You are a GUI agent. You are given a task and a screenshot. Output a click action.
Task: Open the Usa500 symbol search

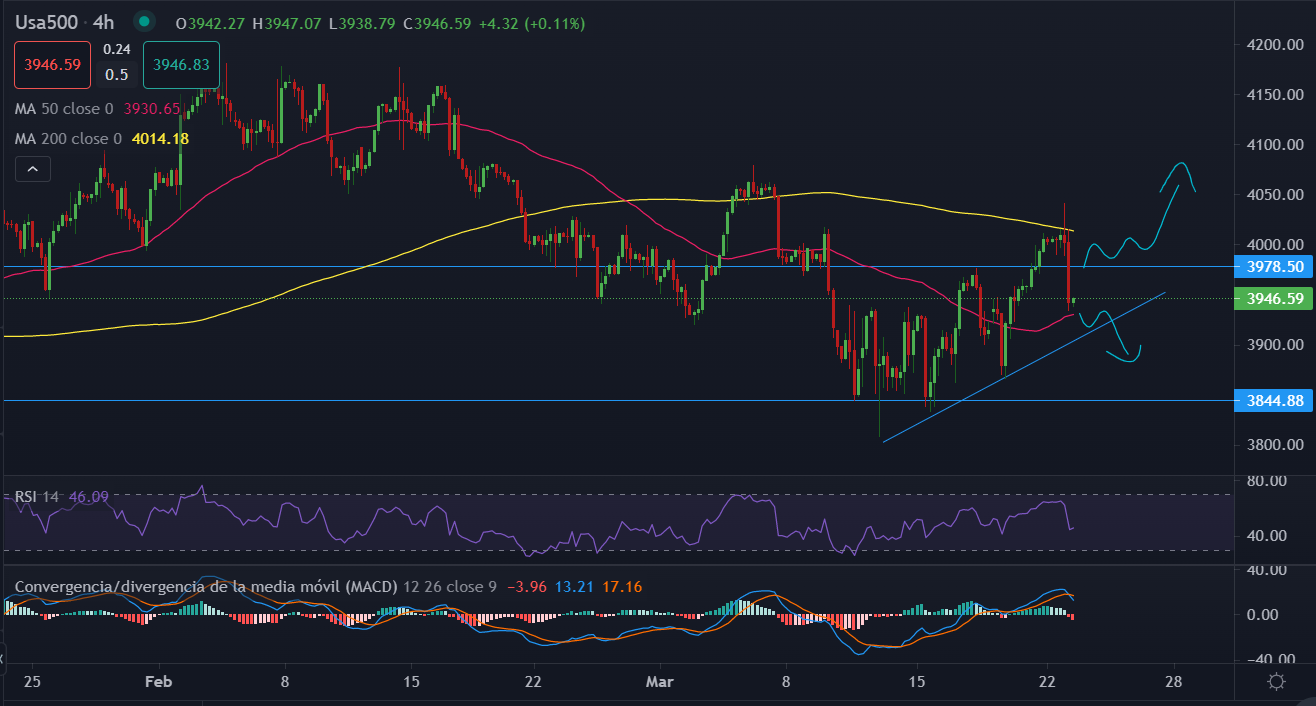pyautogui.click(x=46, y=22)
